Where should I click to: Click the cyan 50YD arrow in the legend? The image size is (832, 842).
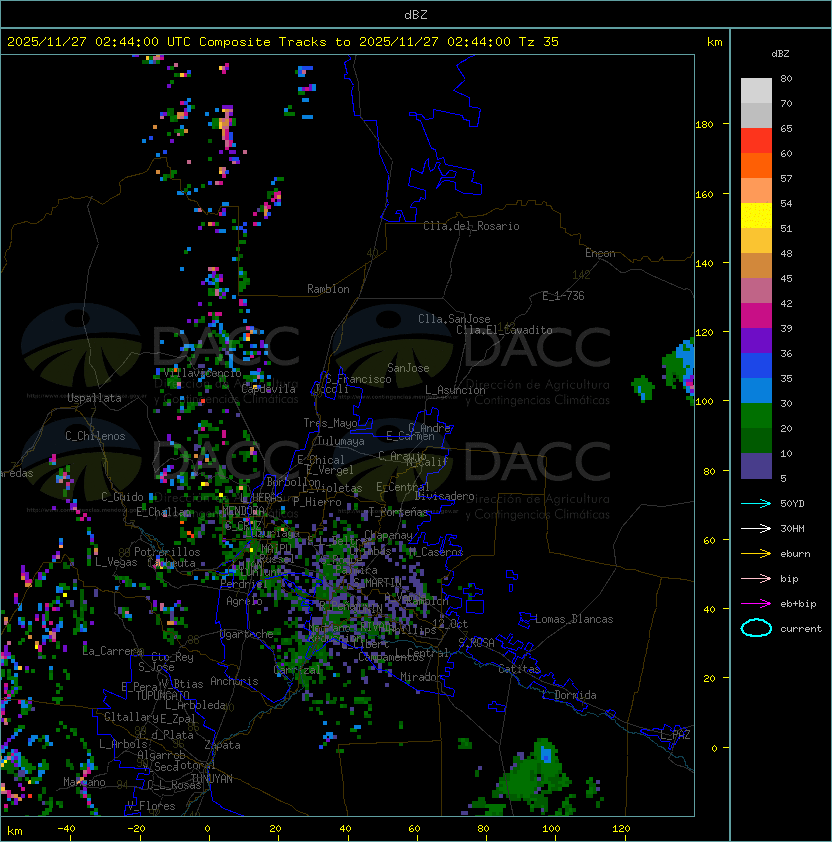click(x=756, y=503)
